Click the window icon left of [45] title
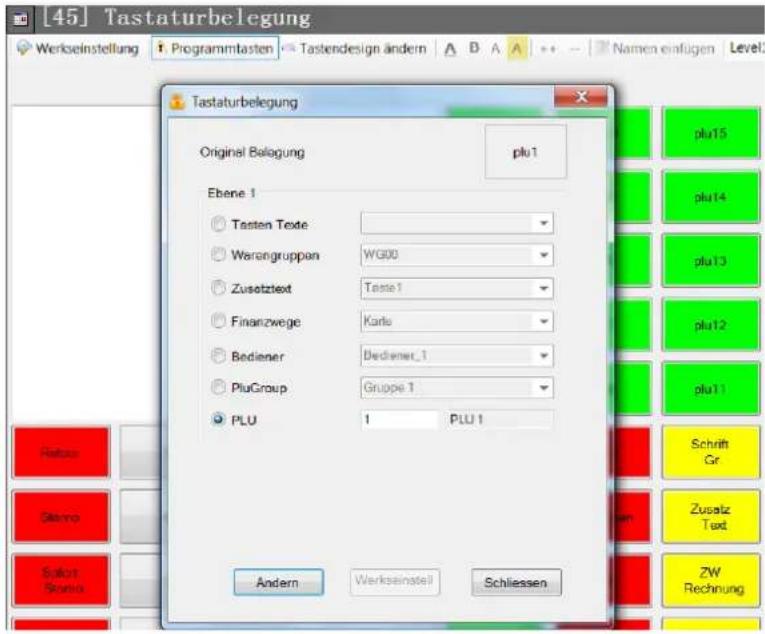Image resolution: width=765 pixels, height=634 pixels. (20, 19)
